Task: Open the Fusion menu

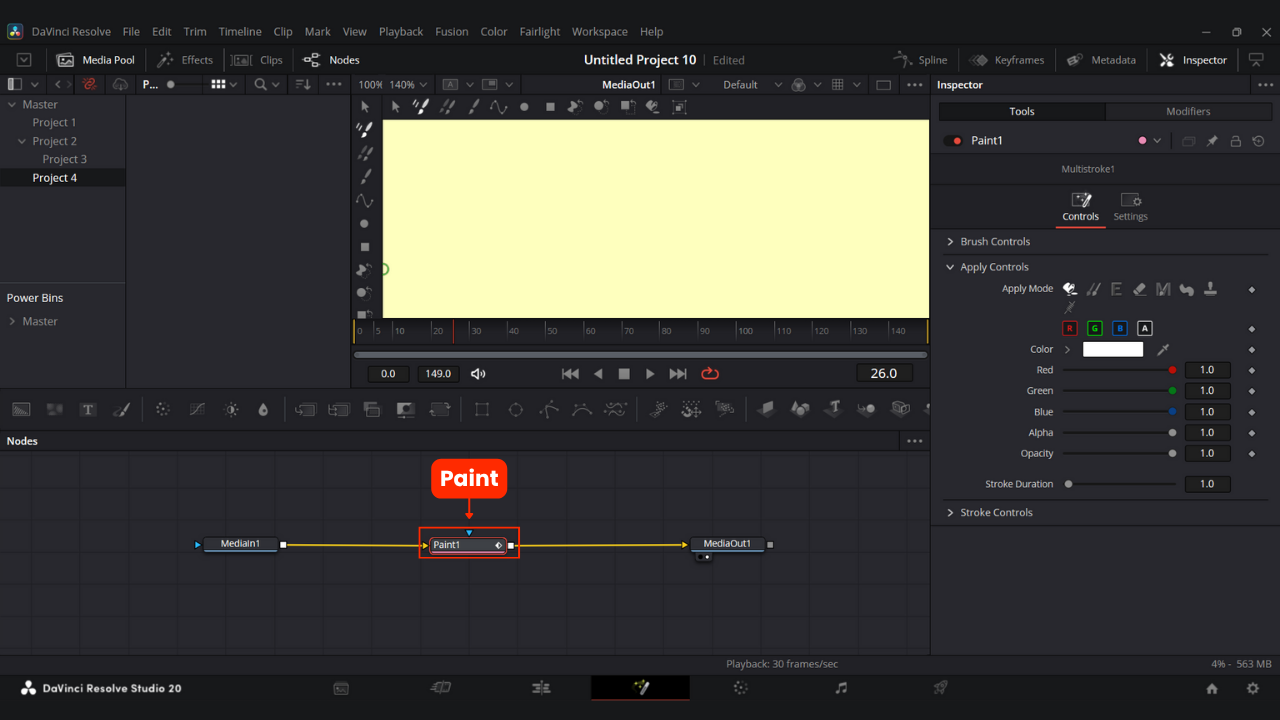Action: (451, 31)
